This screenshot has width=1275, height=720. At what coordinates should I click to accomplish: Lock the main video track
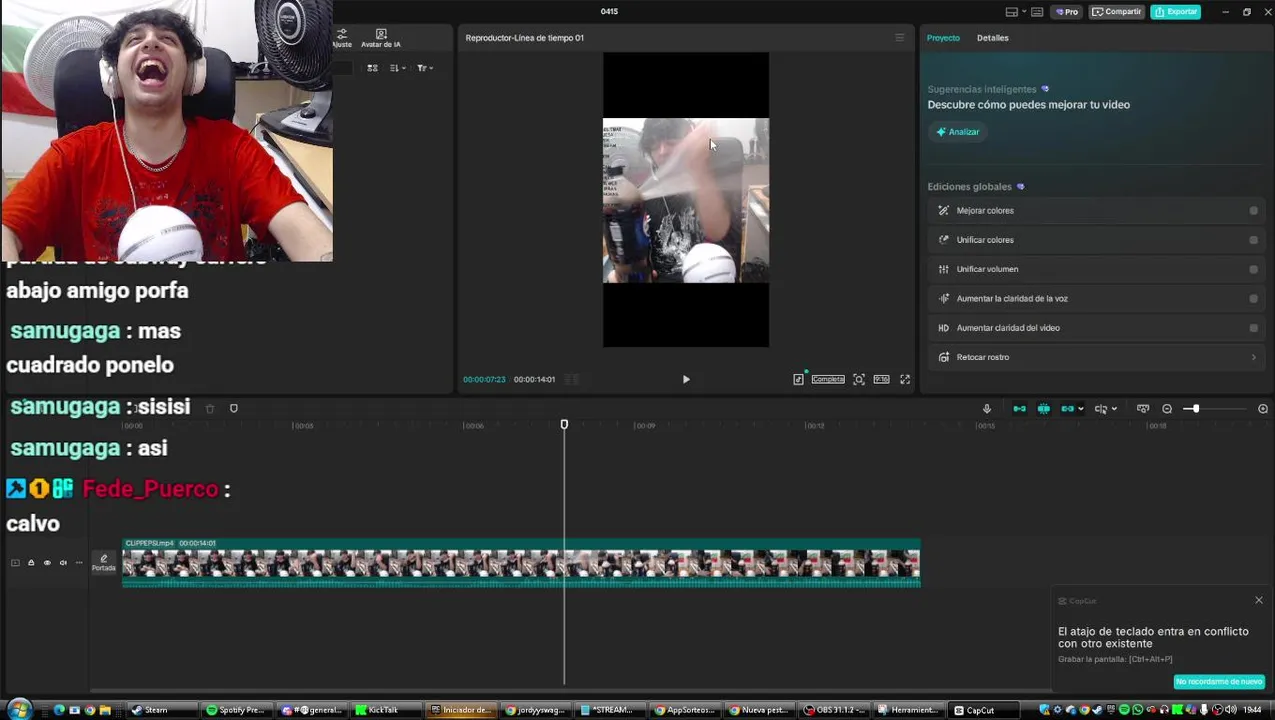(x=31, y=563)
